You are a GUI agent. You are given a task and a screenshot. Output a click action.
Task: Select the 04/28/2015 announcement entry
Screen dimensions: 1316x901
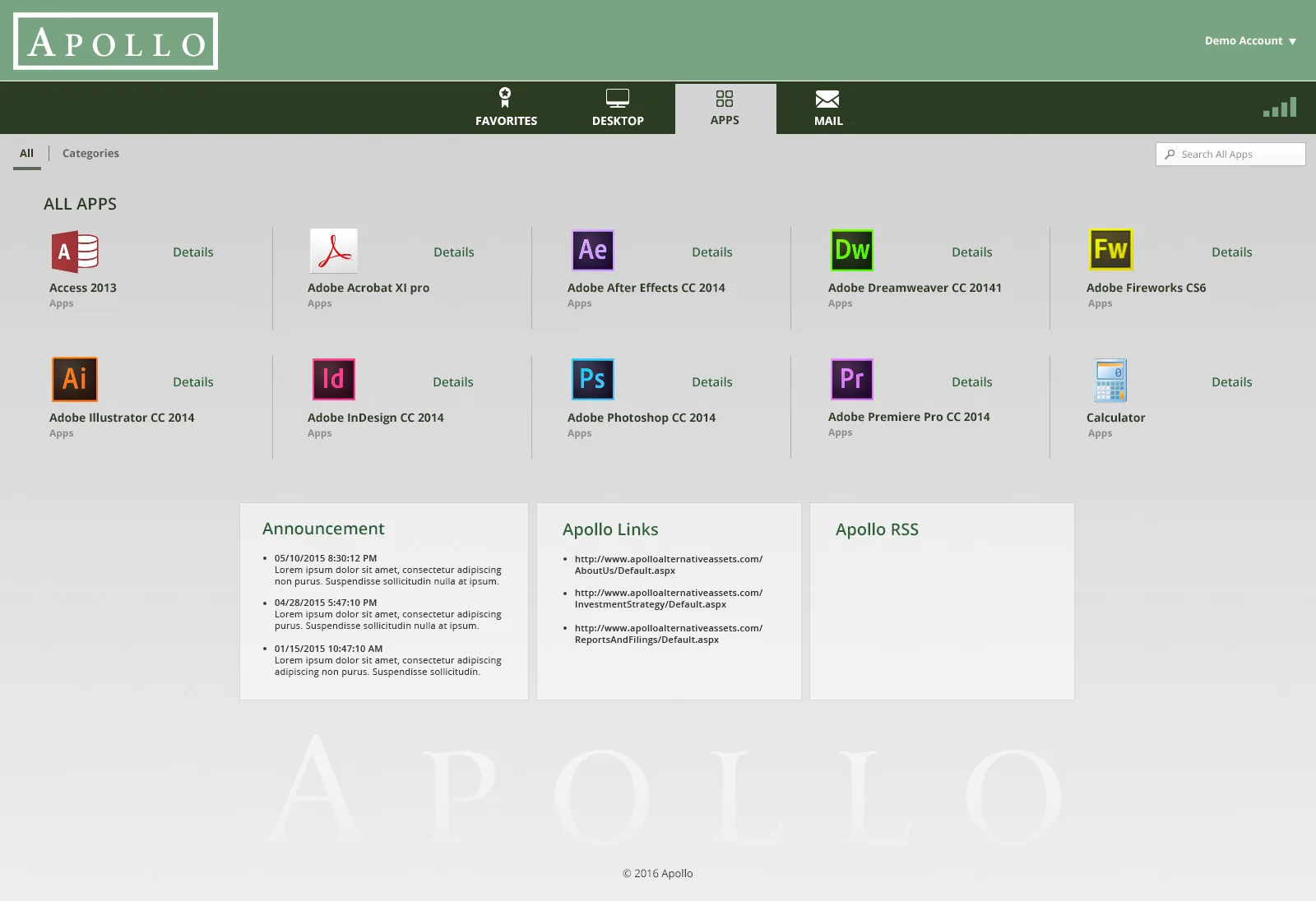point(387,614)
